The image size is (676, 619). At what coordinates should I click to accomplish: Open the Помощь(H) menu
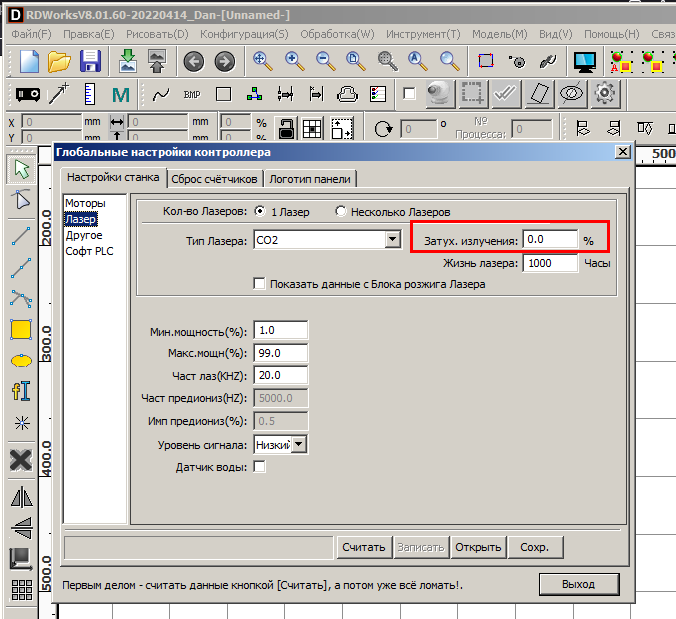(612, 34)
